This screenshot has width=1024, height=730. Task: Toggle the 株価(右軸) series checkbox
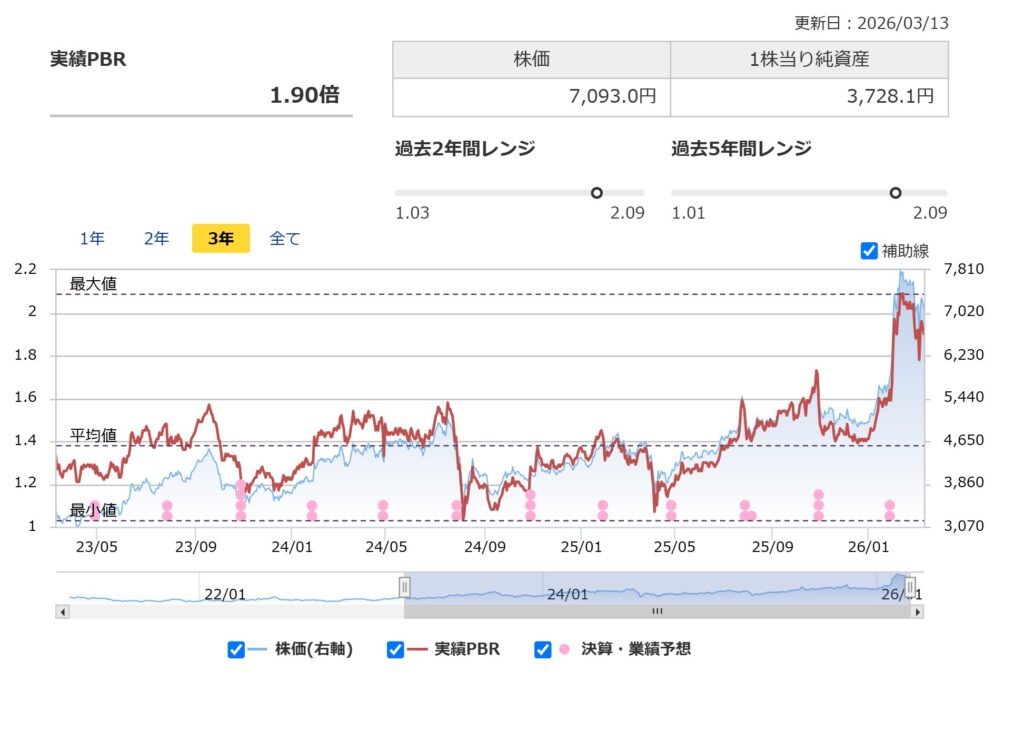click(x=236, y=650)
